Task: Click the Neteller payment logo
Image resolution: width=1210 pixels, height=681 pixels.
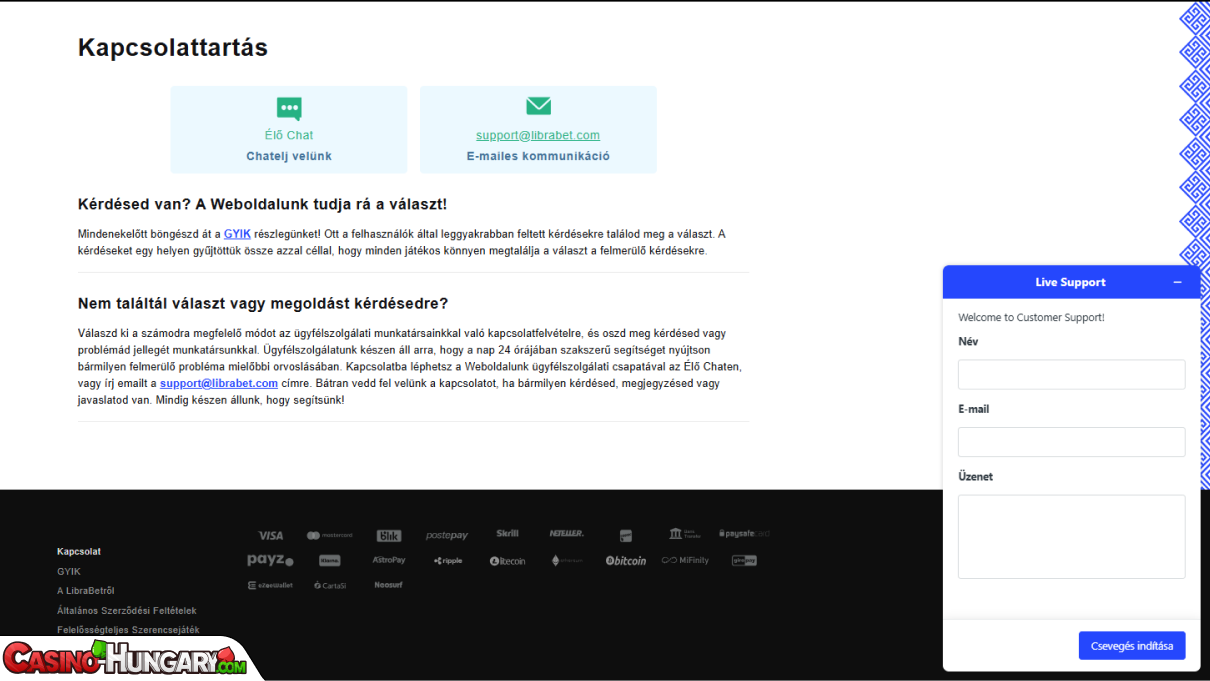Action: click(566, 534)
